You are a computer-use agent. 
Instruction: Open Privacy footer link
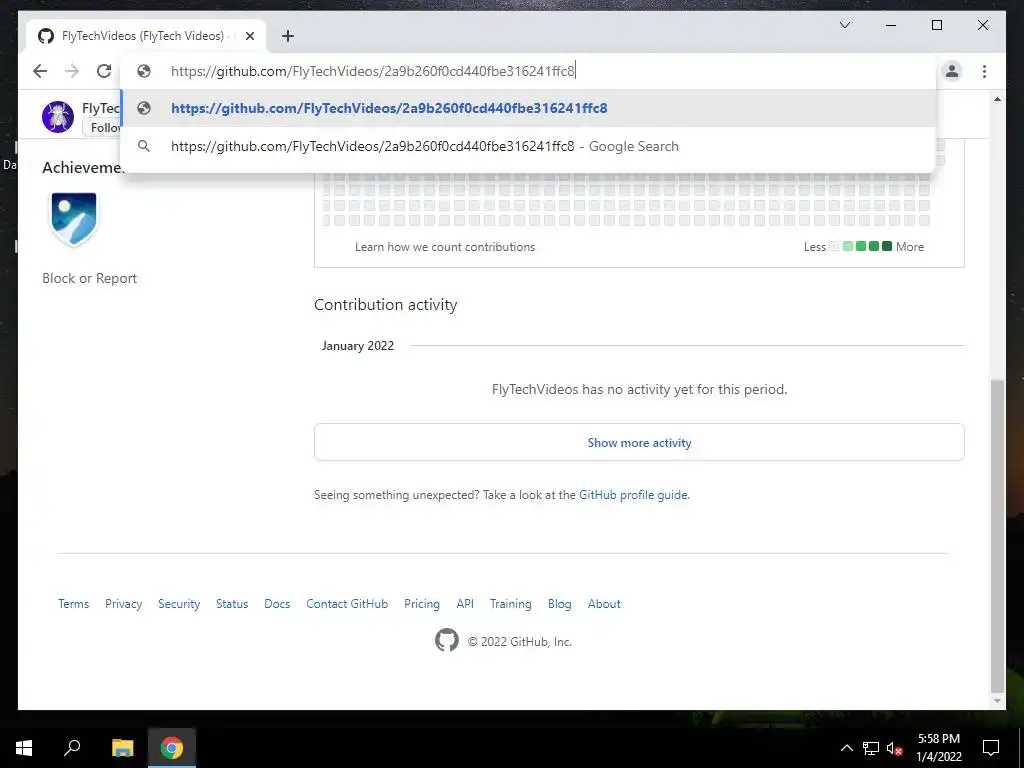point(123,604)
